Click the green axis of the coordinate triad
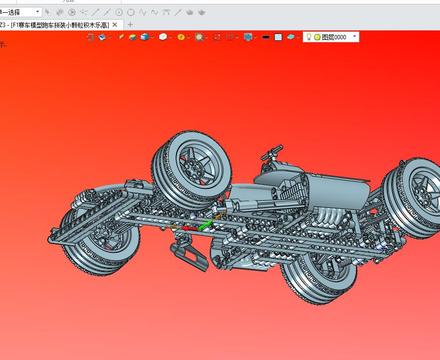 [x=205, y=224]
